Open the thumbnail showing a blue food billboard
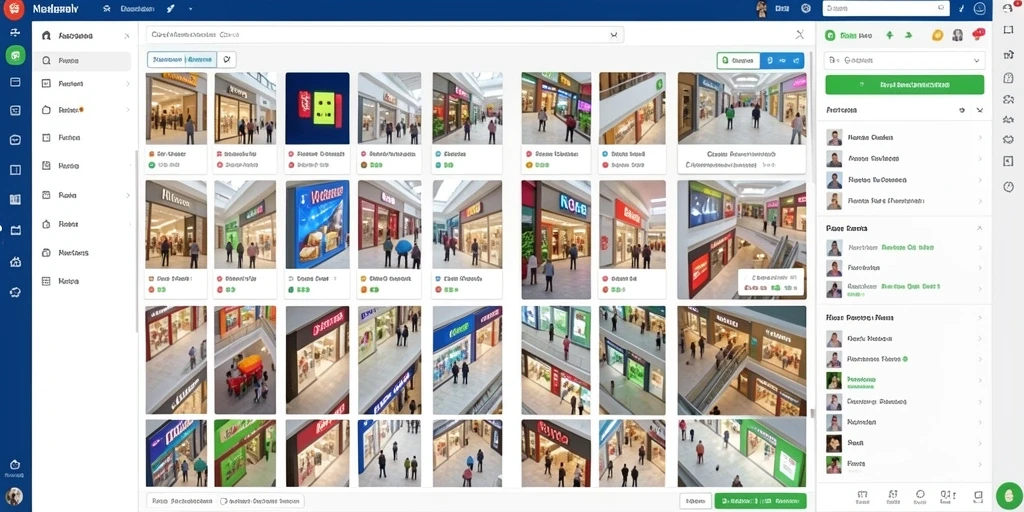Image resolution: width=1024 pixels, height=512 pixels. point(317,224)
